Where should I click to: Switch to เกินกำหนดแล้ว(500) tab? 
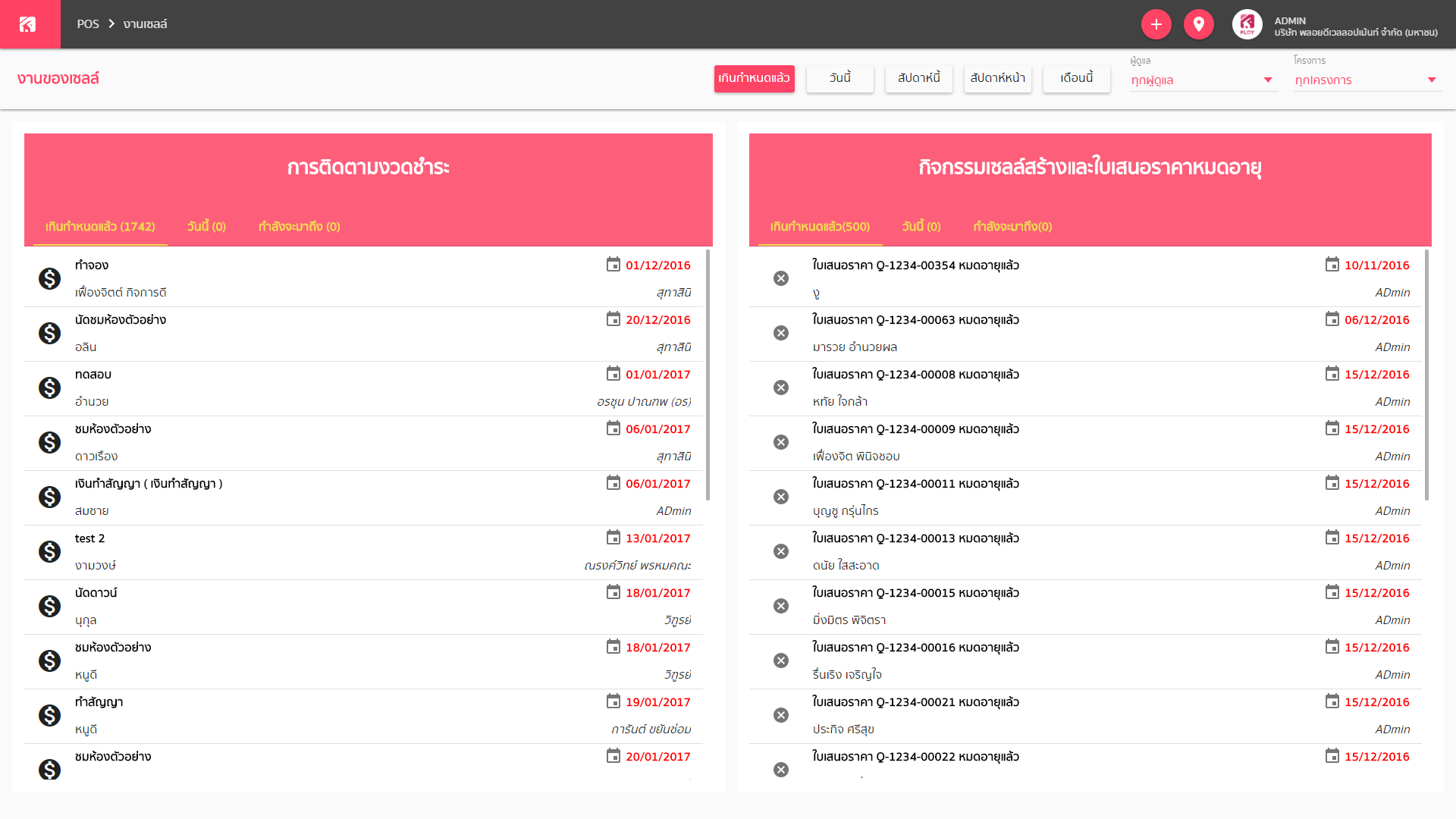[820, 227]
